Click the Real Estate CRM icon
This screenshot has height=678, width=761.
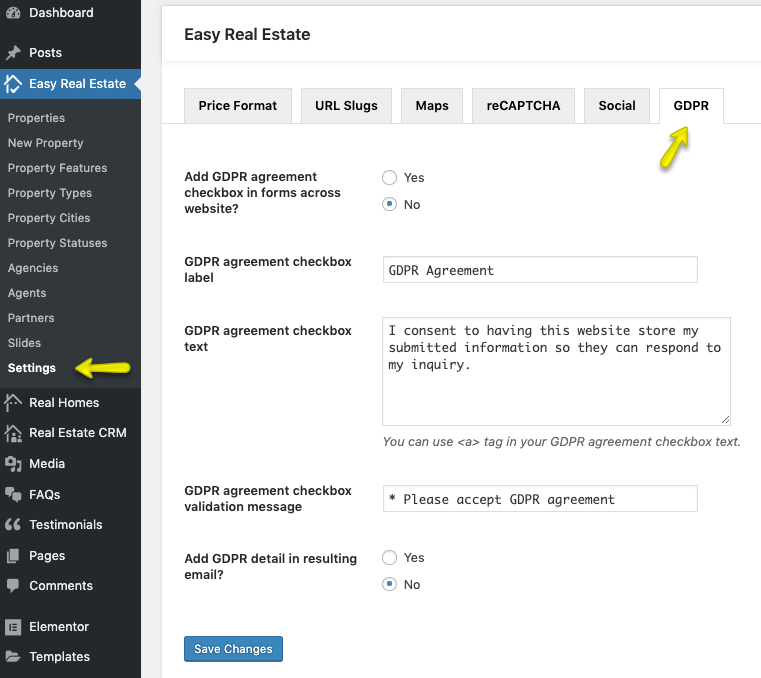[x=13, y=433]
